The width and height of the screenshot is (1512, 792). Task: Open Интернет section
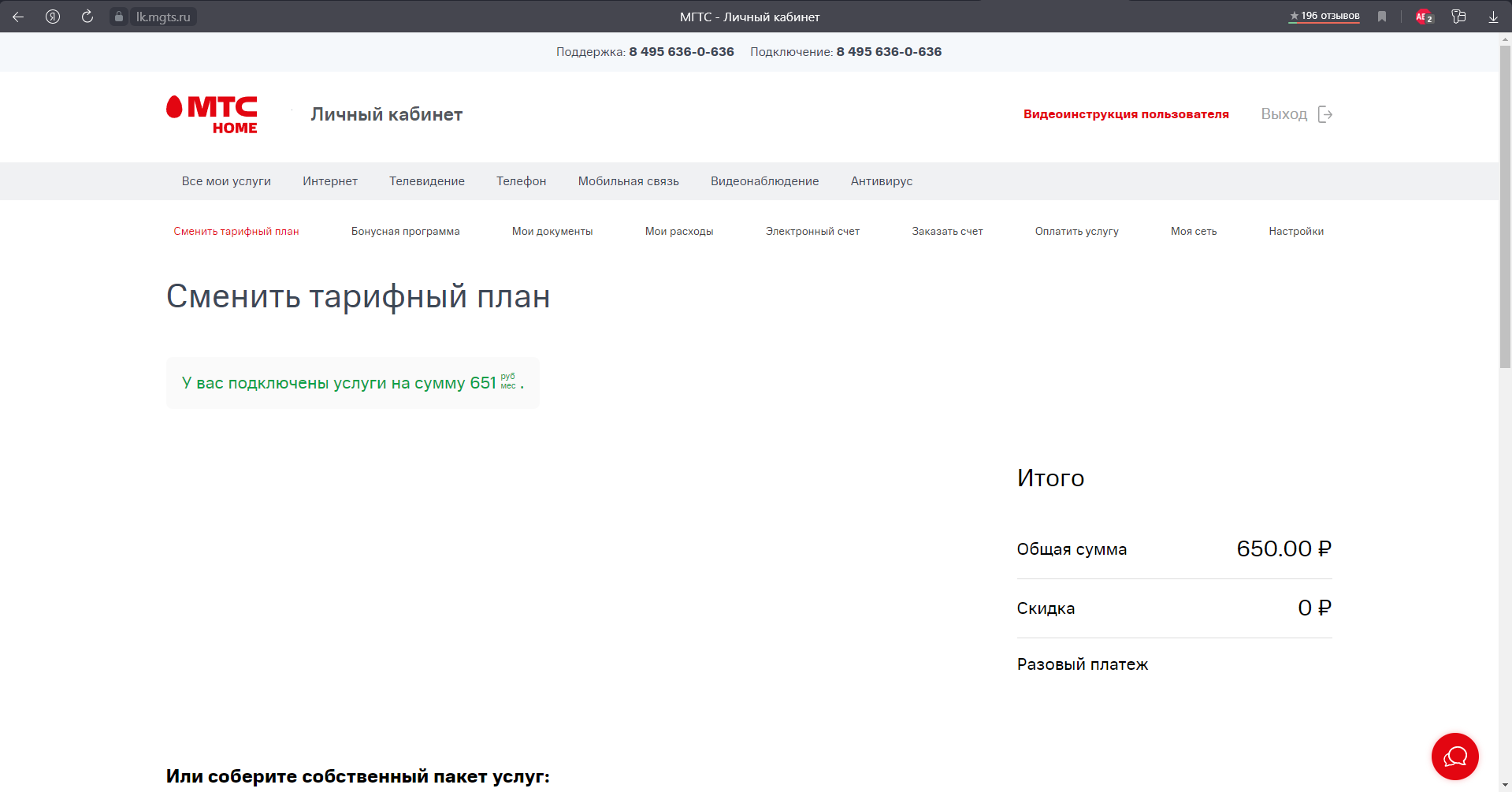click(x=330, y=181)
